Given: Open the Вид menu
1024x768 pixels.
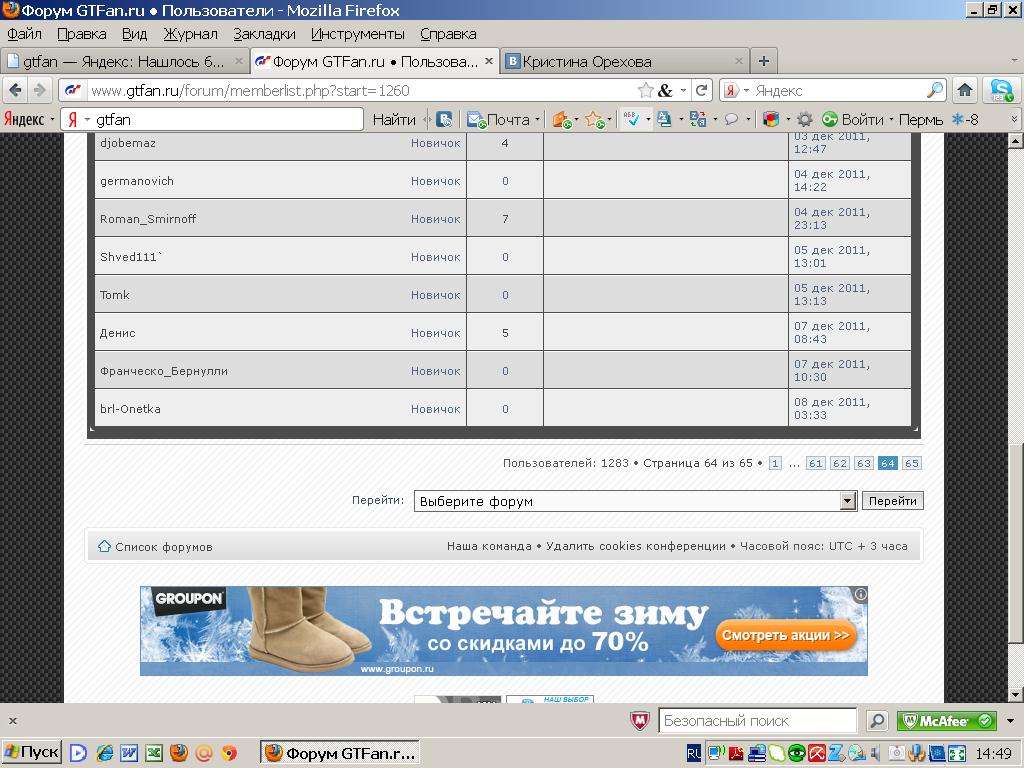Looking at the screenshot, I should [135, 34].
